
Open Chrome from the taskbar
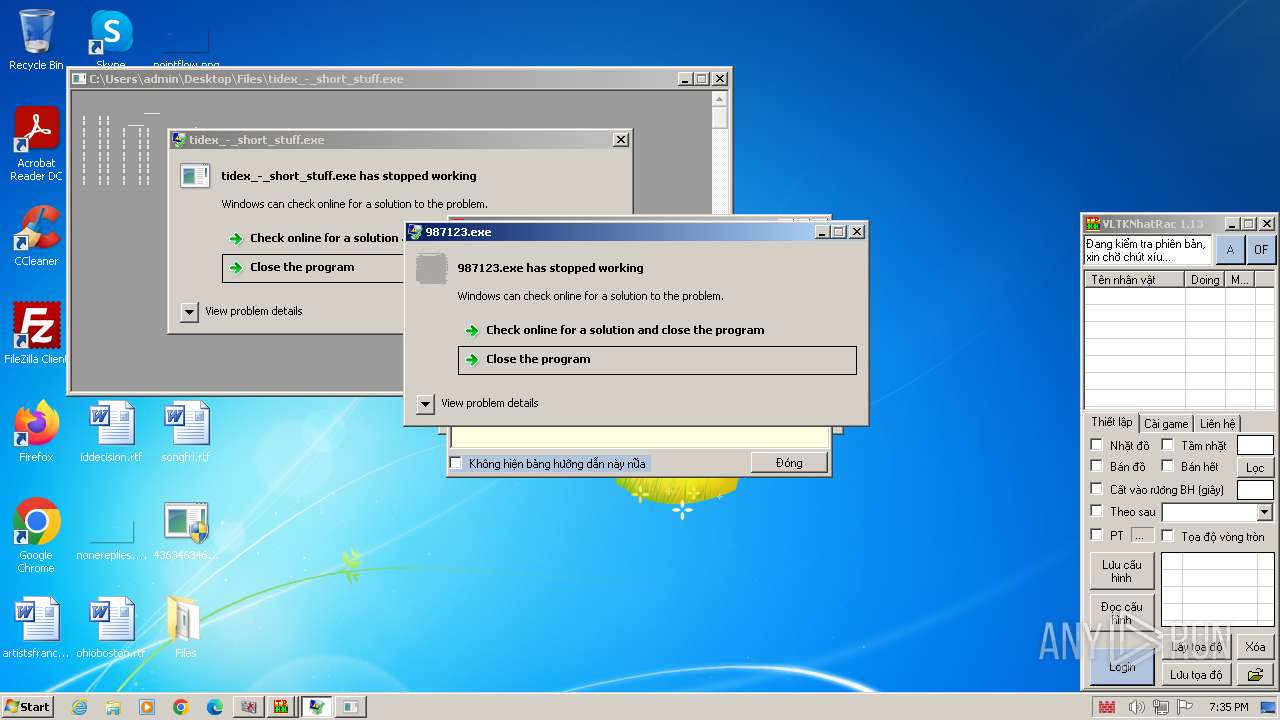click(x=181, y=707)
